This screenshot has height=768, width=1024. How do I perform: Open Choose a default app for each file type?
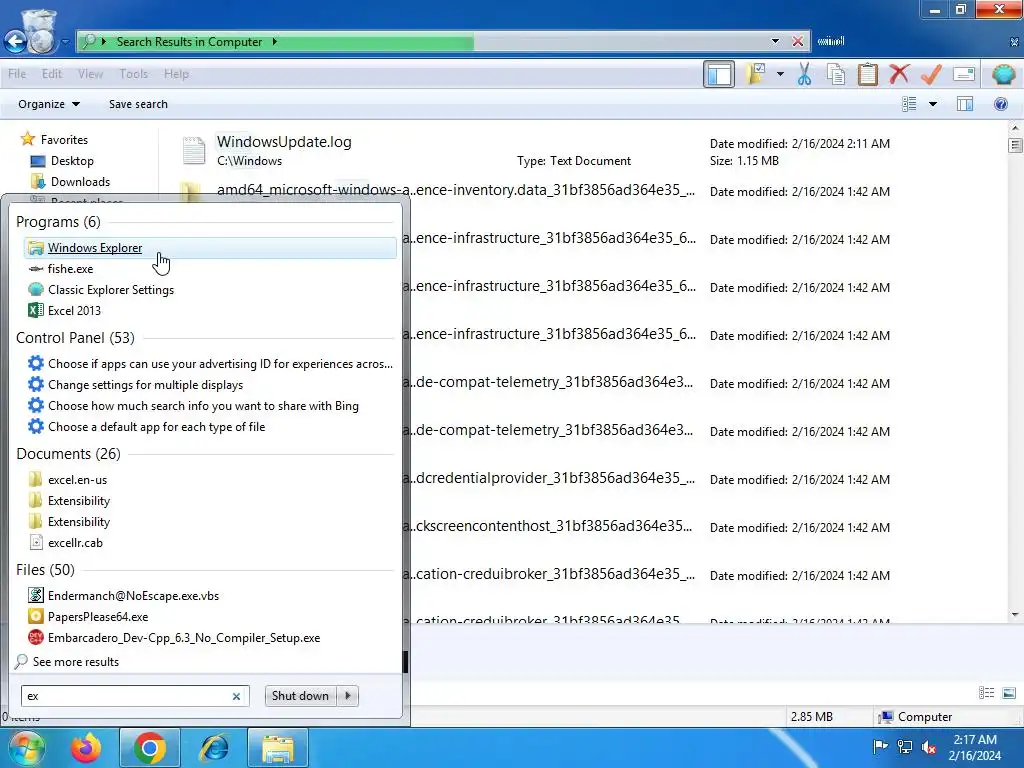pyautogui.click(x=156, y=426)
